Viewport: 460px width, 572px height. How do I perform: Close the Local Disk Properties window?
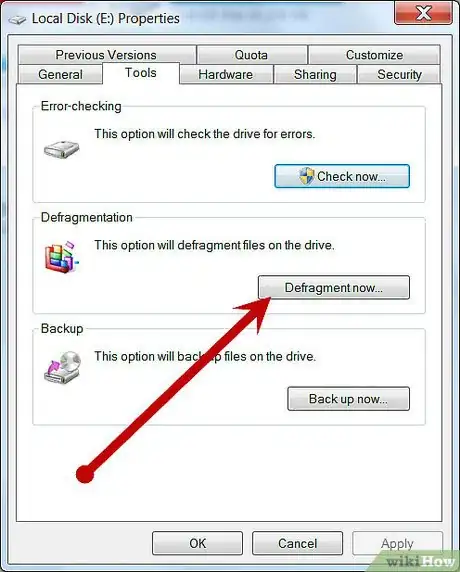point(424,13)
